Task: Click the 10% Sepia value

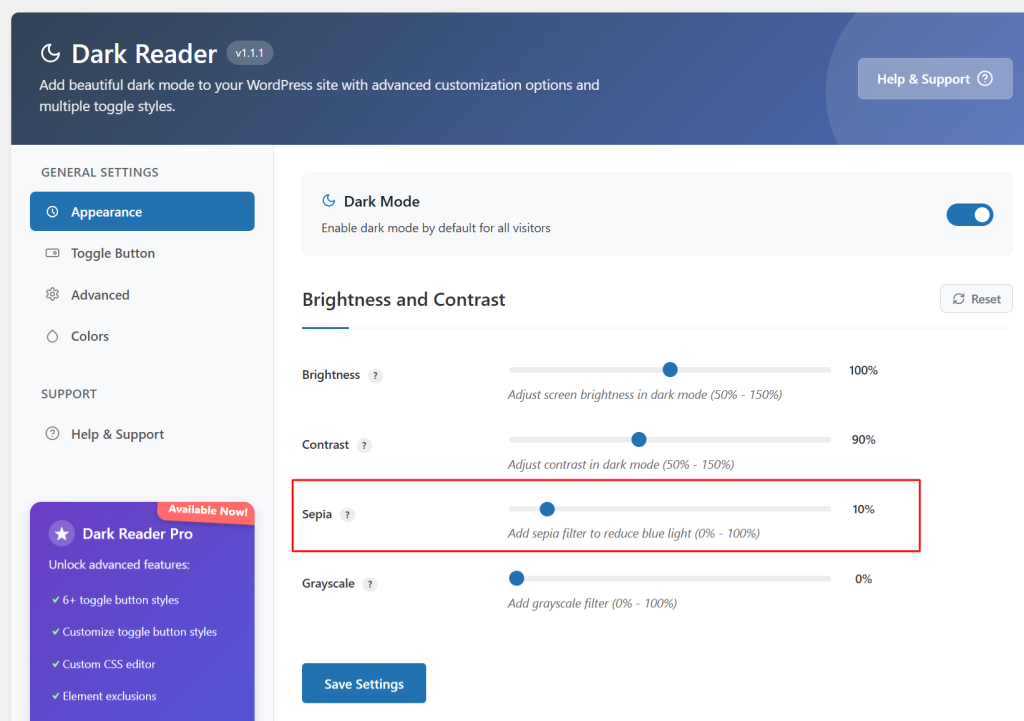Action: tap(863, 509)
